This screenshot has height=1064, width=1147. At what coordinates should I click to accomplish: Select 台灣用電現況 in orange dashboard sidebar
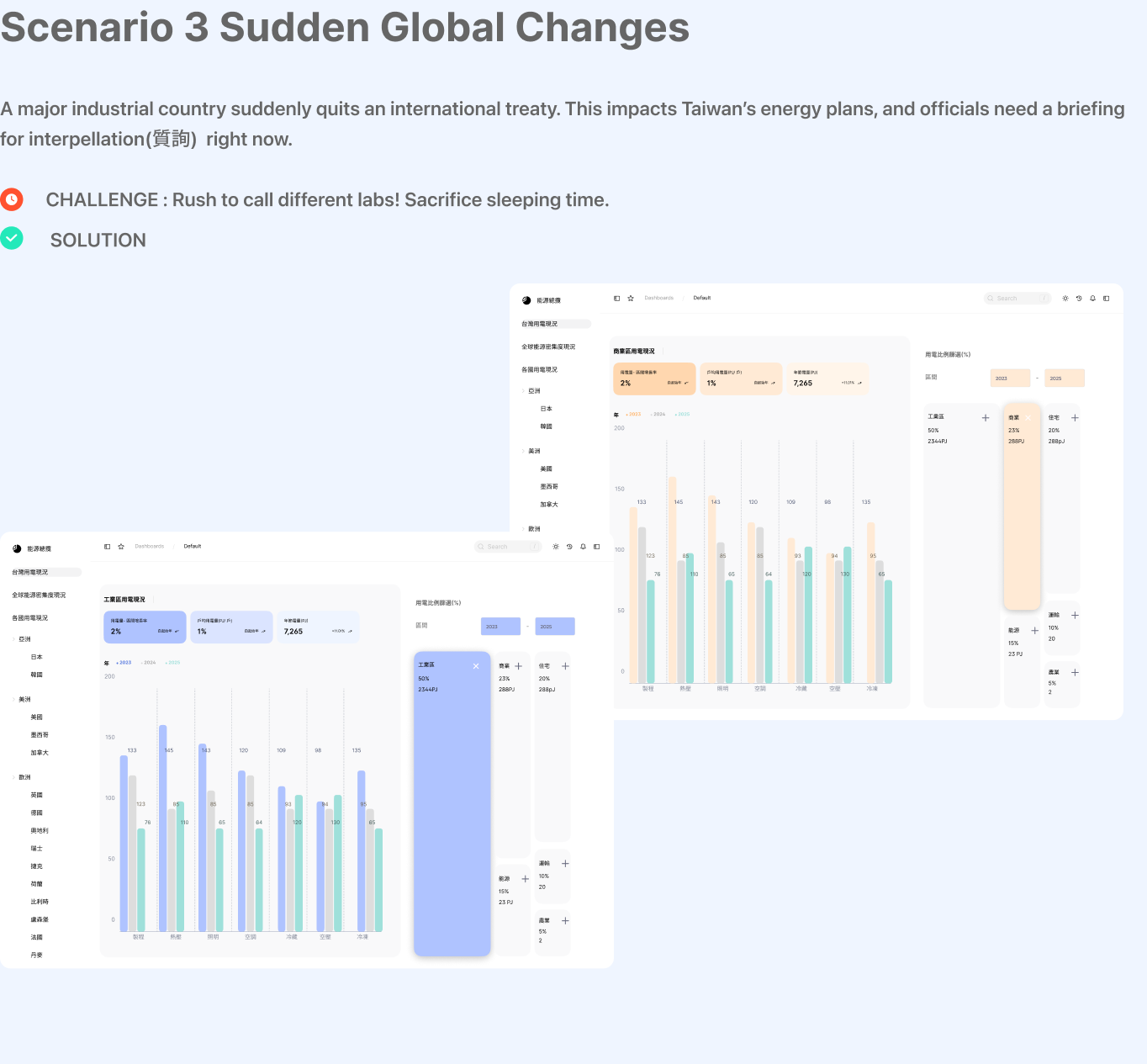(540, 324)
